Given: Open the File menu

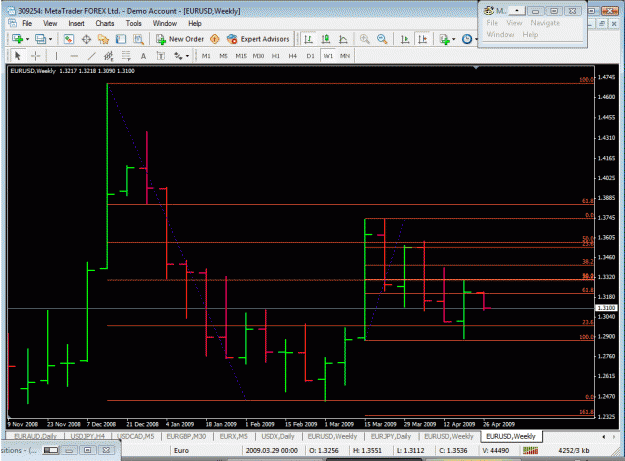Looking at the screenshot, I should [x=27, y=24].
